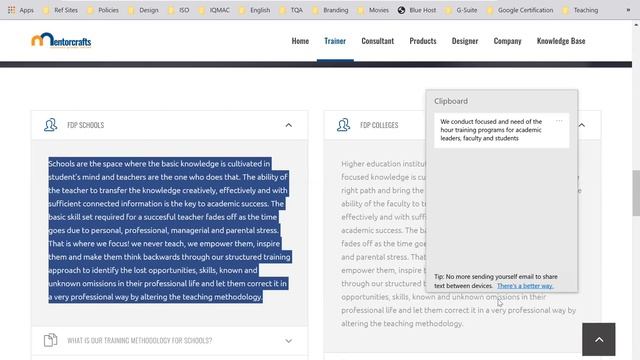
Task: Click "WHAT IS OUR TRAINING METHODOLOGY FOR SCHOOLS?" heading
Action: 140,340
